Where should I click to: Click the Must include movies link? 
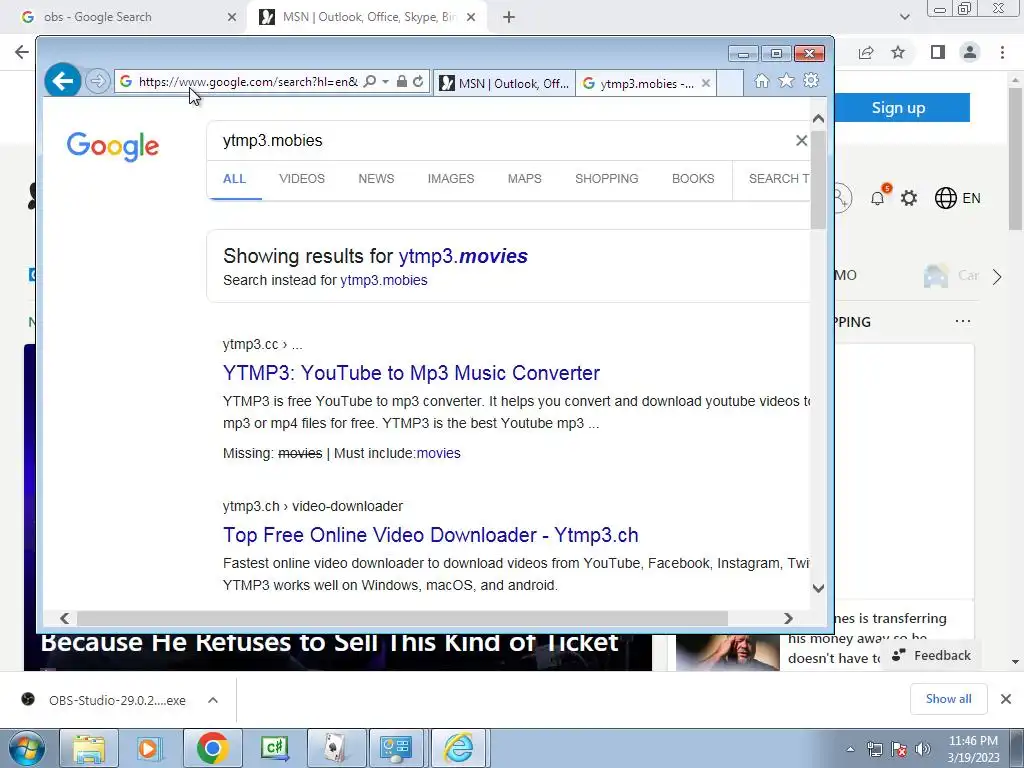coord(438,453)
